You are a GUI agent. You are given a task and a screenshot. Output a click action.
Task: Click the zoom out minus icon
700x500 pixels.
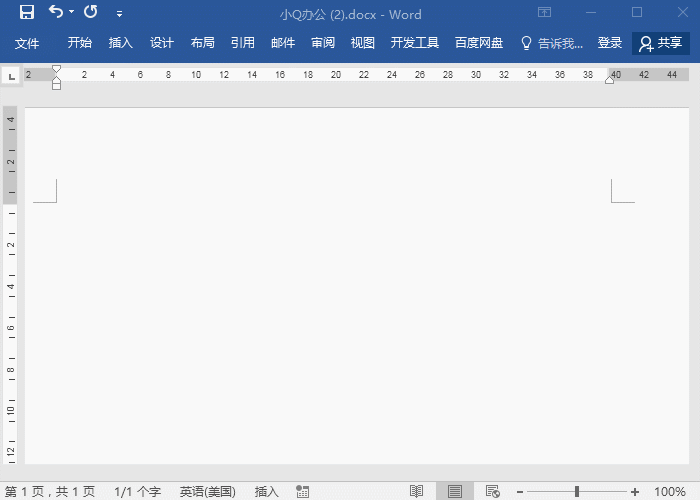point(519,491)
